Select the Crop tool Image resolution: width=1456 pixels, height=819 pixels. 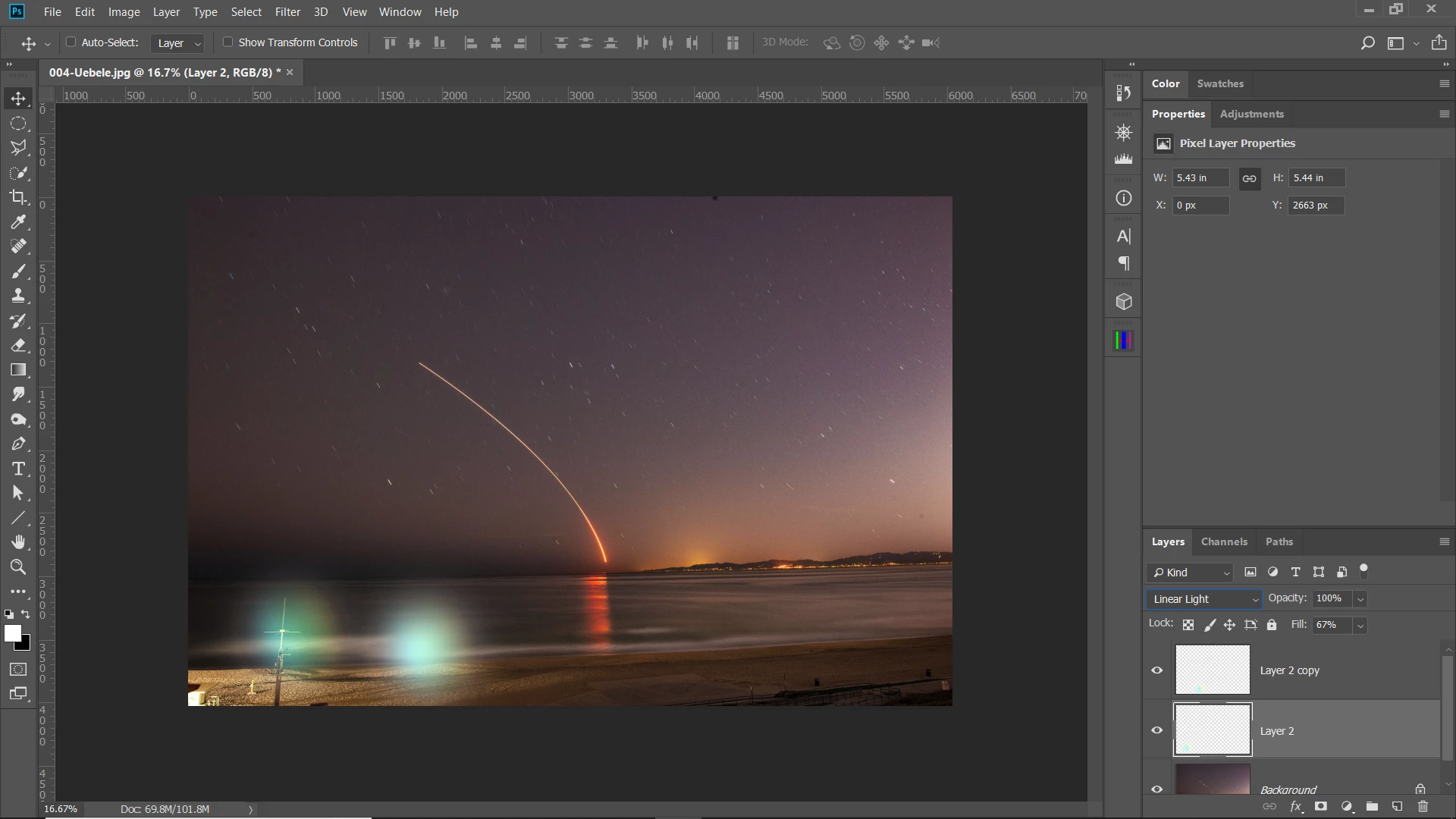point(18,197)
